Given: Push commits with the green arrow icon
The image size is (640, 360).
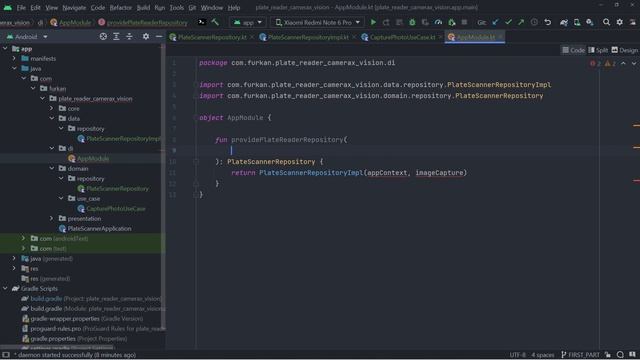Looking at the screenshot, I should [x=521, y=22].
